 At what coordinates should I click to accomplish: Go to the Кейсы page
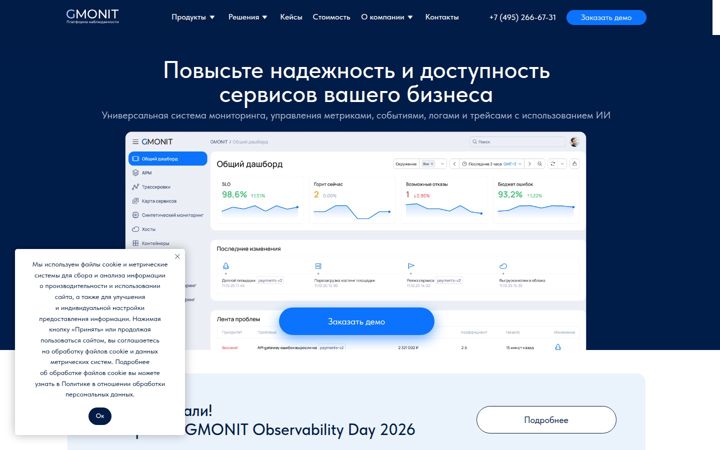tap(291, 17)
